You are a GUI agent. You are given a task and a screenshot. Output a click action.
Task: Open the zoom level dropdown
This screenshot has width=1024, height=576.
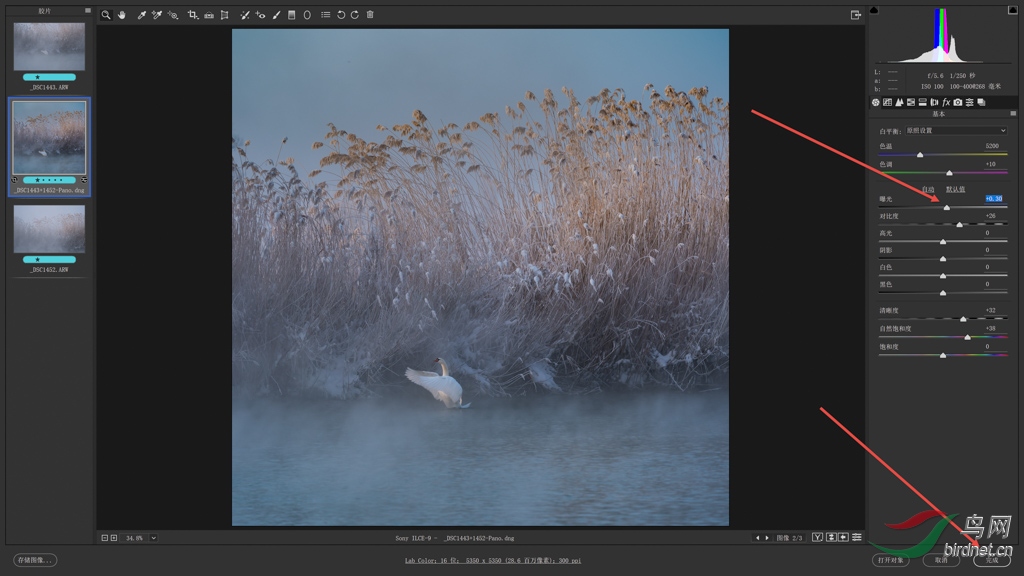coord(154,538)
